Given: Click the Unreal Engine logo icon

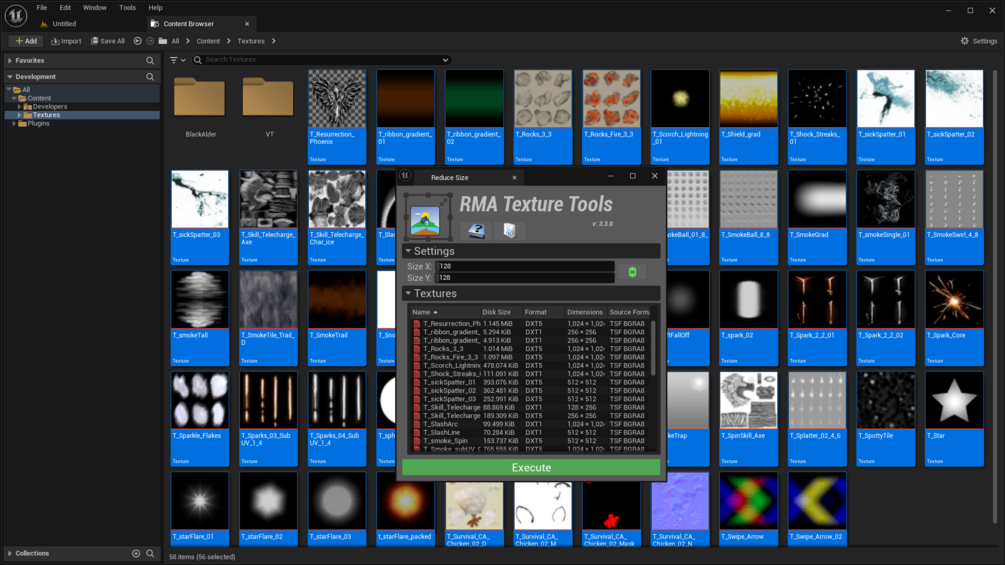Looking at the screenshot, I should point(15,15).
